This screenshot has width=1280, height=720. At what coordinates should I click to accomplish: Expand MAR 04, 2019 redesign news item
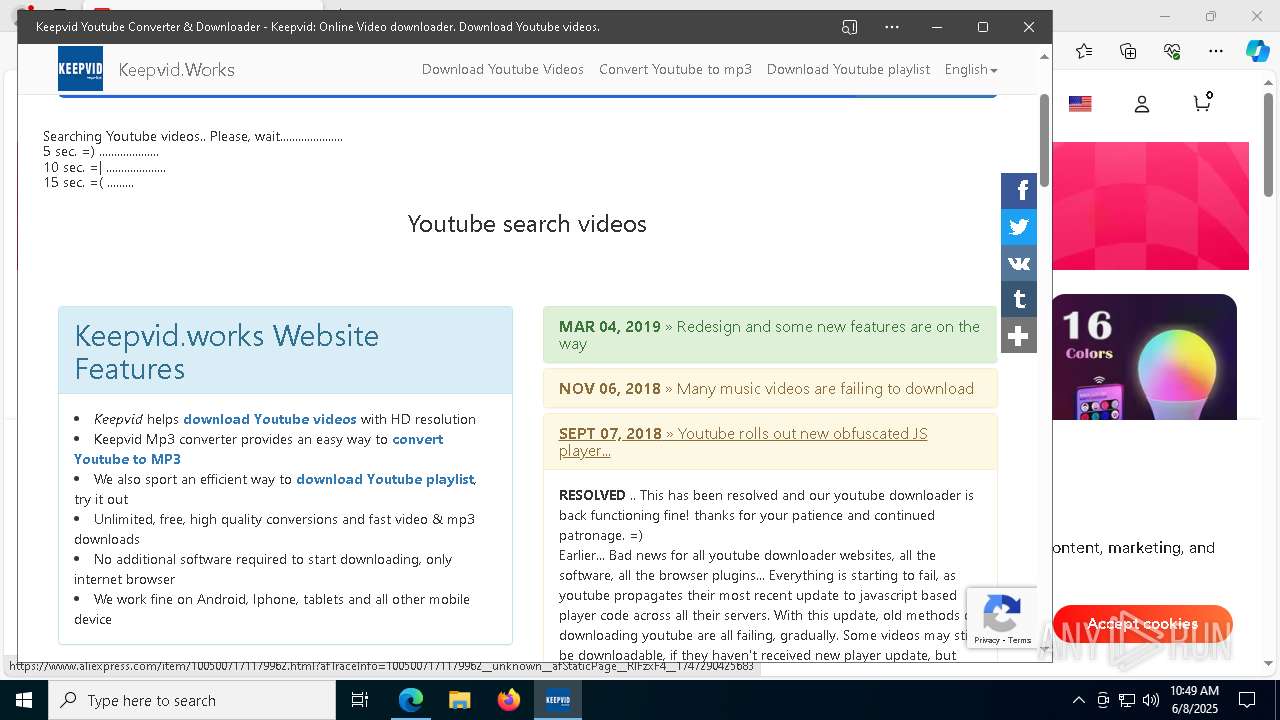[770, 335]
